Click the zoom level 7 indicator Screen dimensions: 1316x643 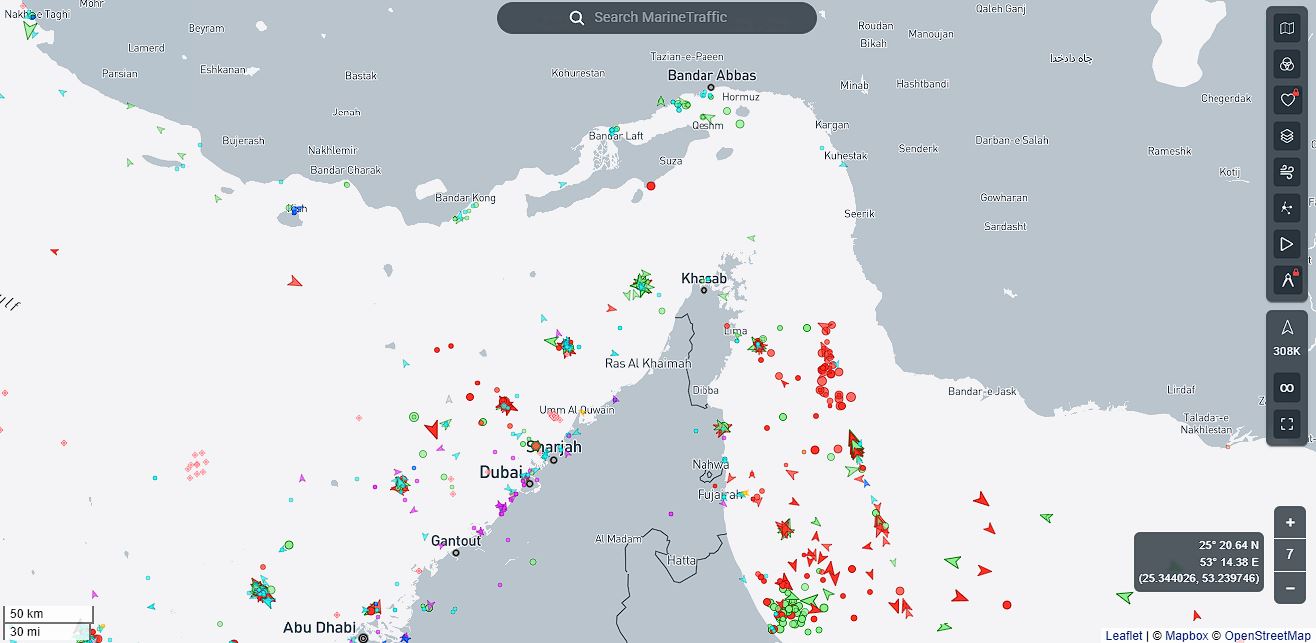coord(1290,554)
